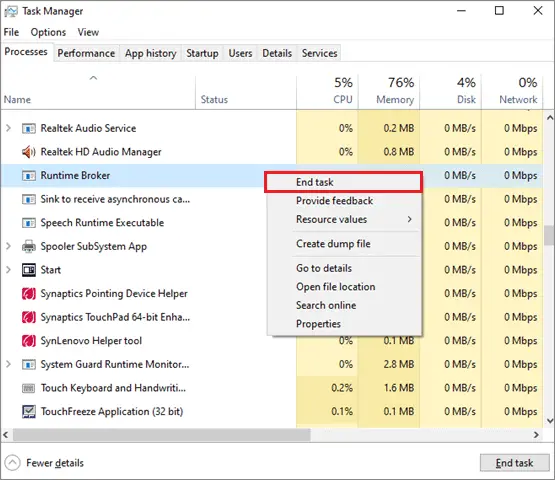555x480 pixels.
Task: Click the Fewer details link
Action: [x=55, y=463]
